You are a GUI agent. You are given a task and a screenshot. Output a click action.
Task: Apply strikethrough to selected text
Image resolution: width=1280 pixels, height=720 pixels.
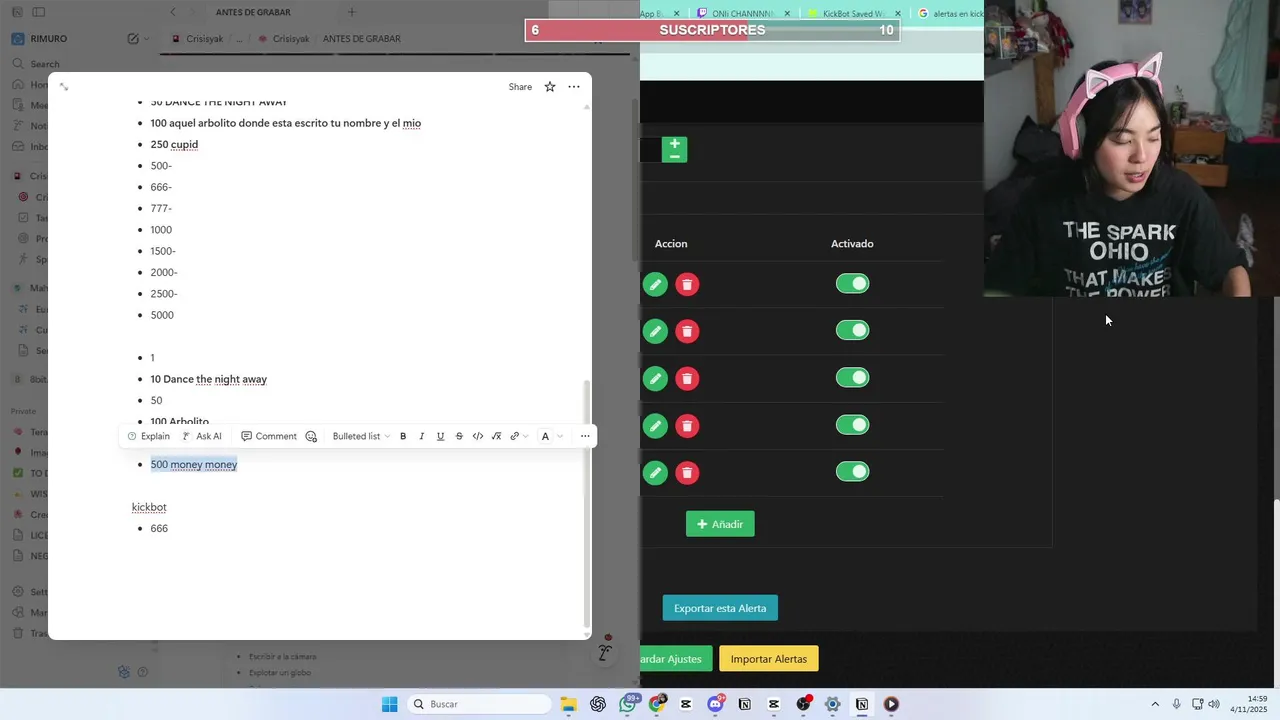pyautogui.click(x=459, y=436)
